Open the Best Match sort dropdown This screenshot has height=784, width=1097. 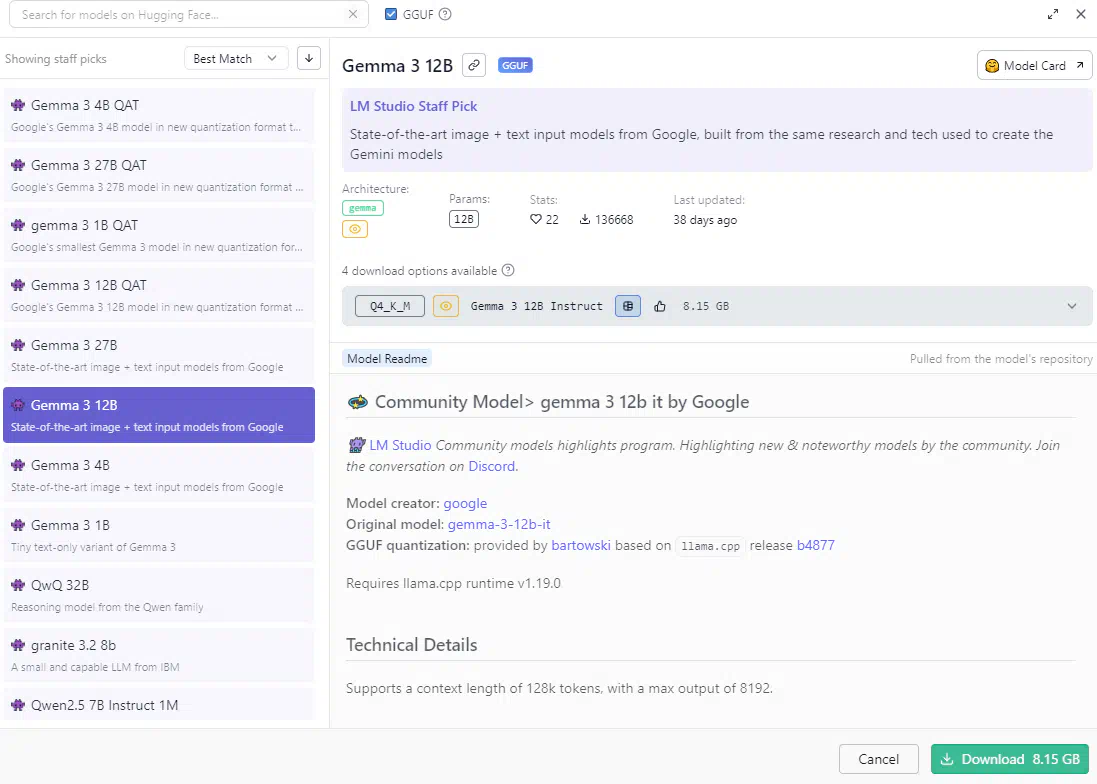[x=236, y=59]
